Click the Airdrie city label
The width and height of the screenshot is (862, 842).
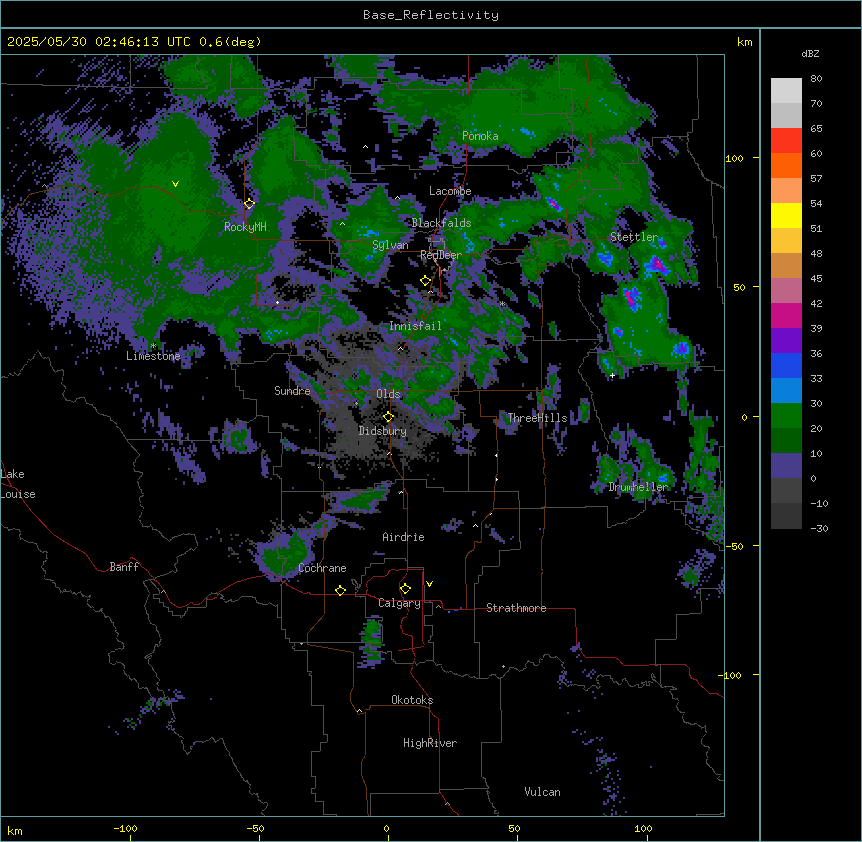(404, 537)
